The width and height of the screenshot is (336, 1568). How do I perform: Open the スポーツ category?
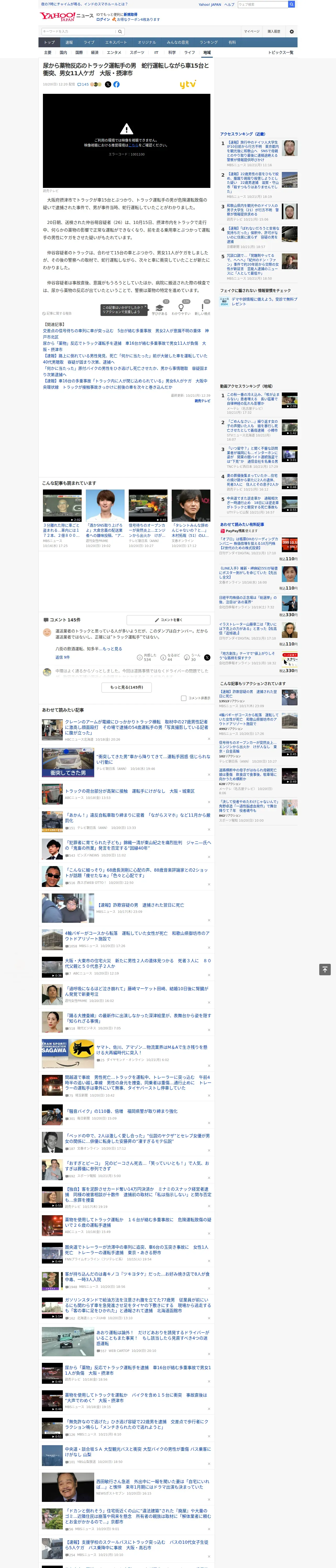pyautogui.click(x=137, y=52)
